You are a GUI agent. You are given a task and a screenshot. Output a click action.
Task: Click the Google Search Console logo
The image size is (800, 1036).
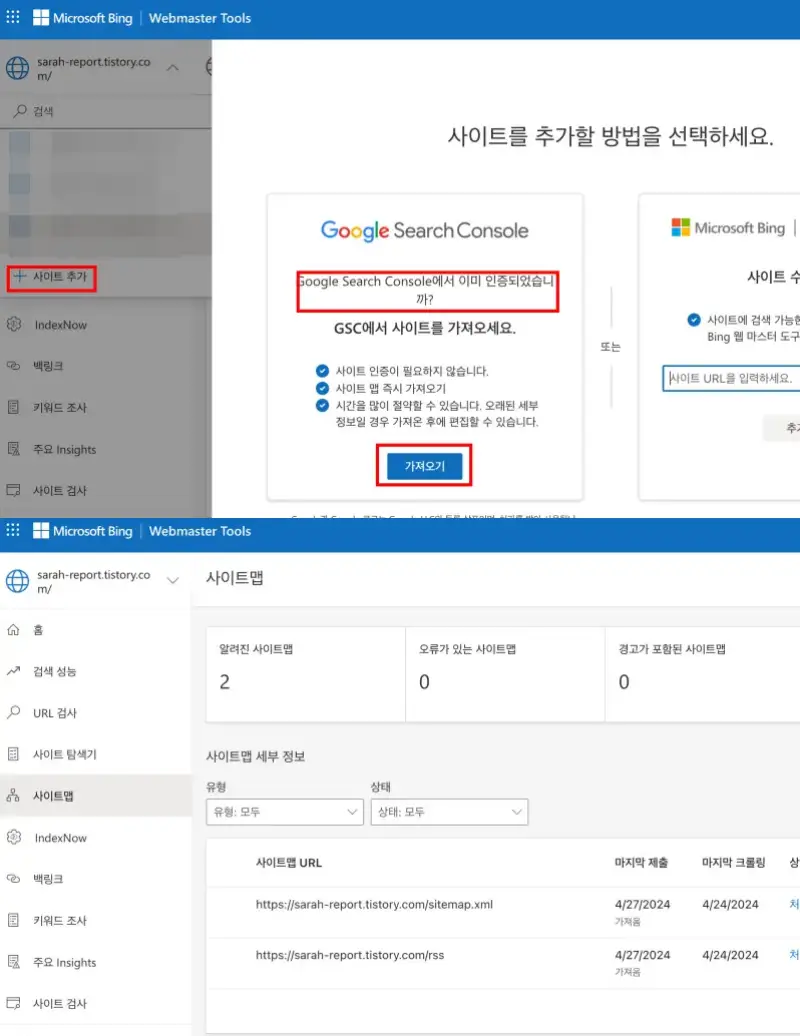point(424,231)
